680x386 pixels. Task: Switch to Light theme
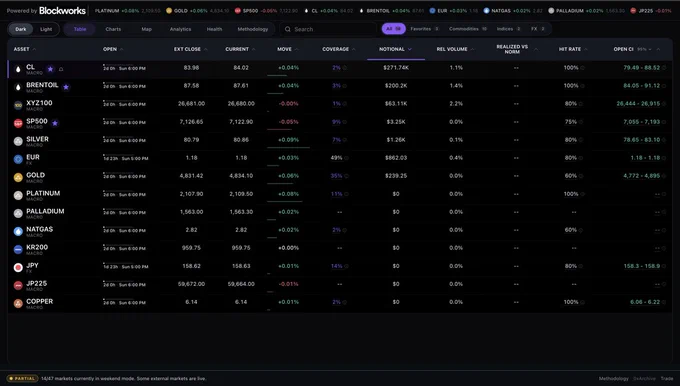(46, 29)
